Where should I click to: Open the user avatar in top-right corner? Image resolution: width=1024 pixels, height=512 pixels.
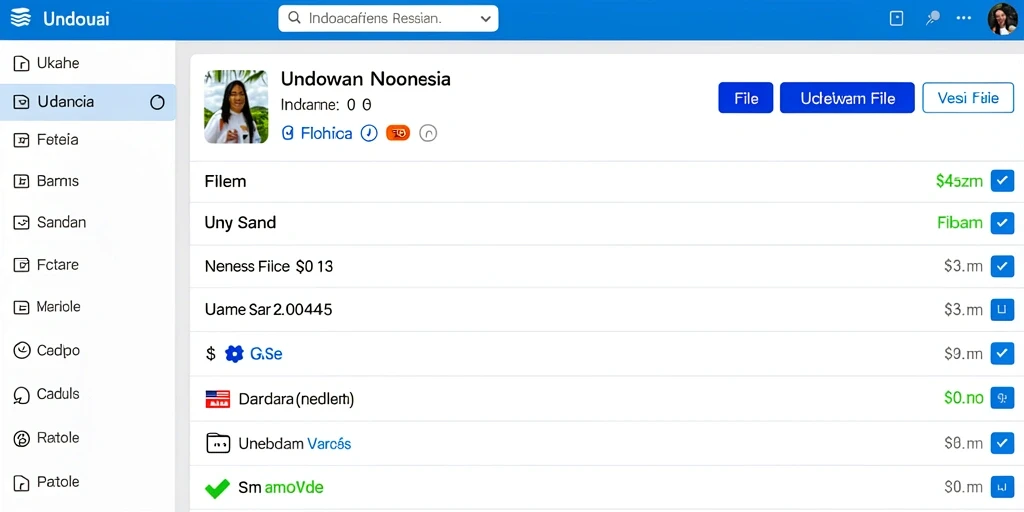pyautogui.click(x=1002, y=19)
